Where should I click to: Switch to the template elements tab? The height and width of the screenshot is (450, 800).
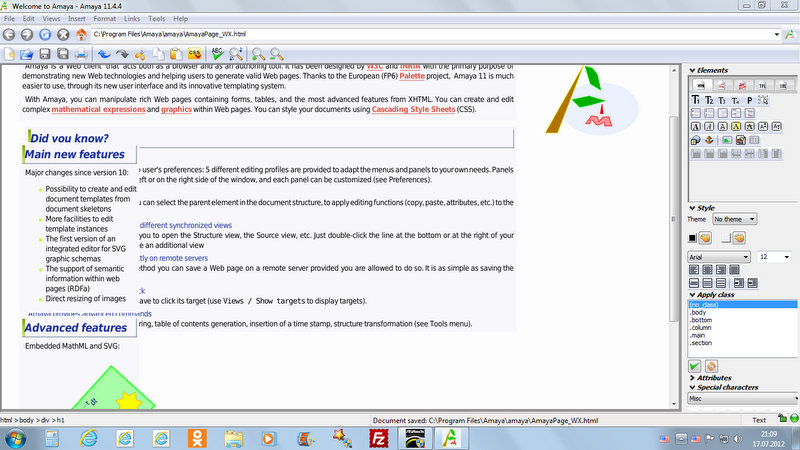762,85
